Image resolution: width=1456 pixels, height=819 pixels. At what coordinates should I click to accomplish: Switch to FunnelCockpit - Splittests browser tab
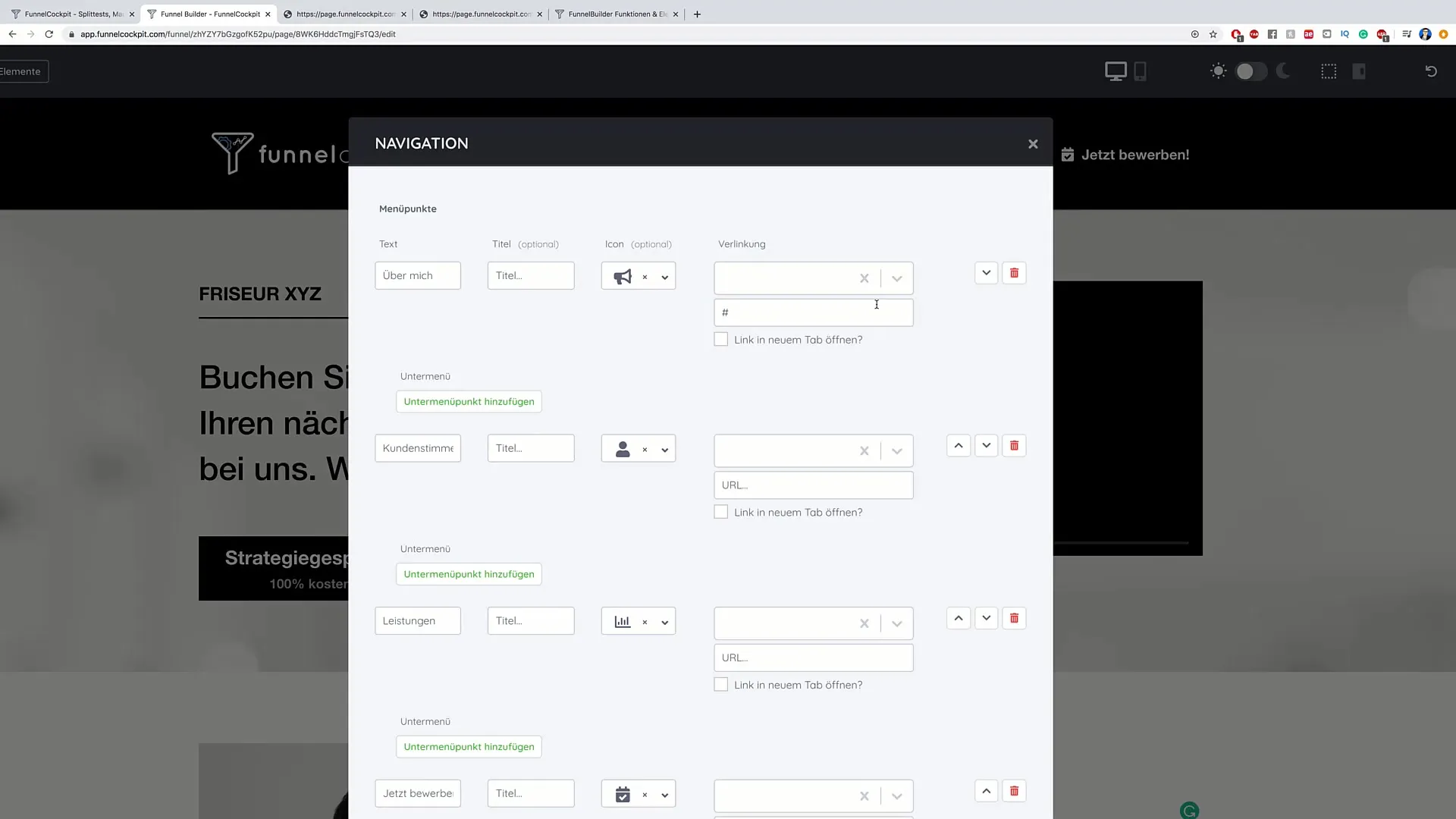[x=73, y=14]
